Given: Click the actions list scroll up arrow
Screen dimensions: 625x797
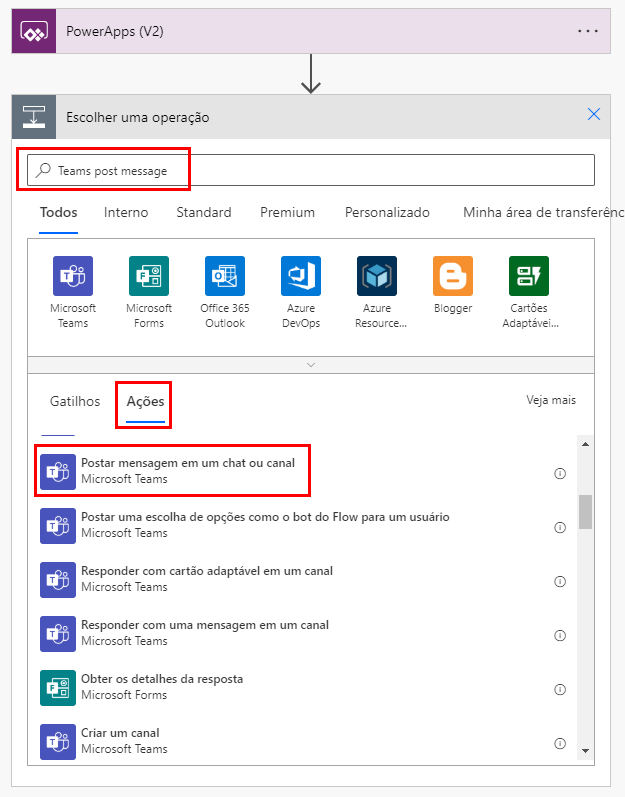Looking at the screenshot, I should click(x=585, y=444).
